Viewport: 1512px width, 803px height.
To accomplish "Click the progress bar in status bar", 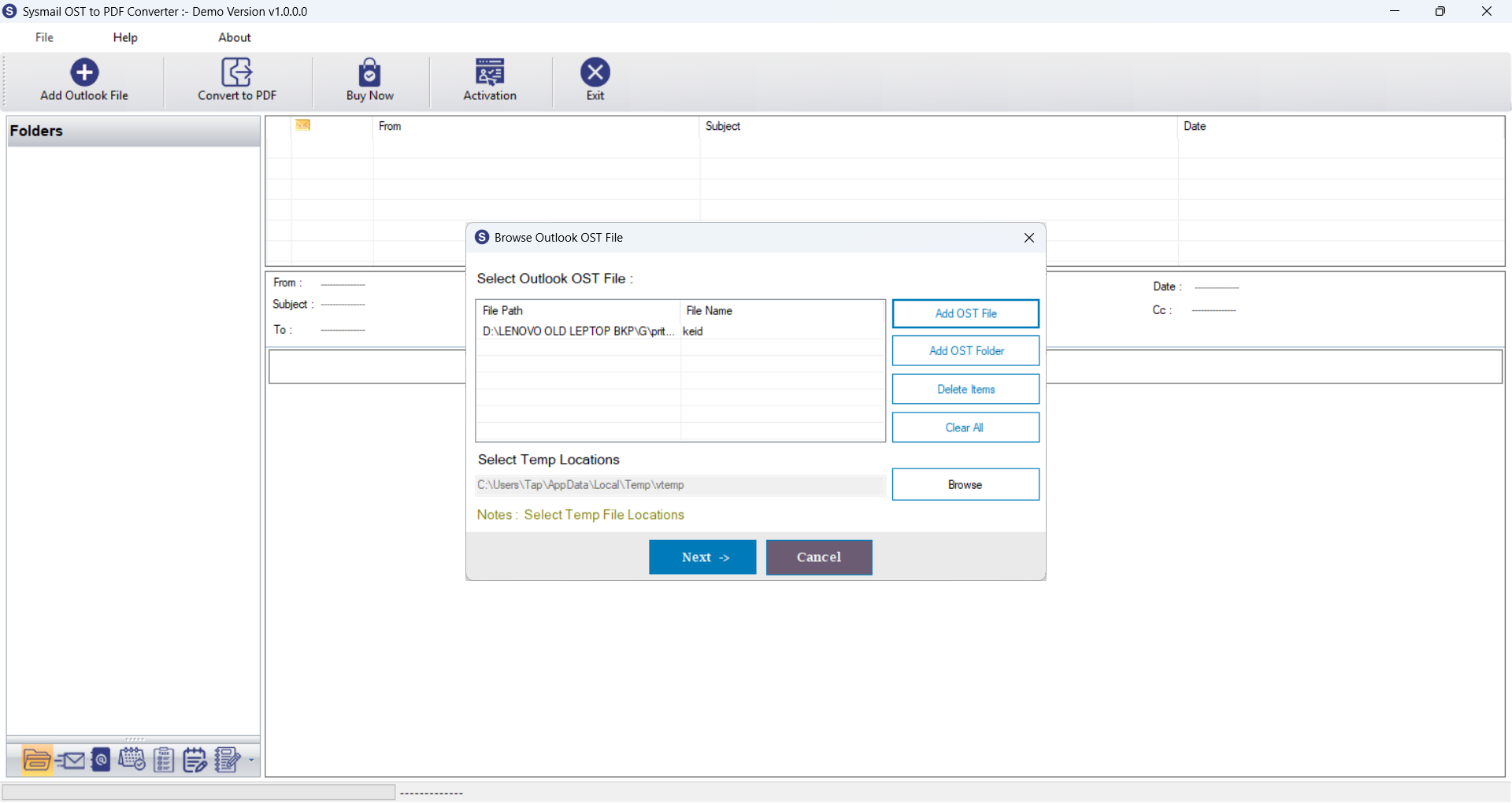I will point(198,792).
